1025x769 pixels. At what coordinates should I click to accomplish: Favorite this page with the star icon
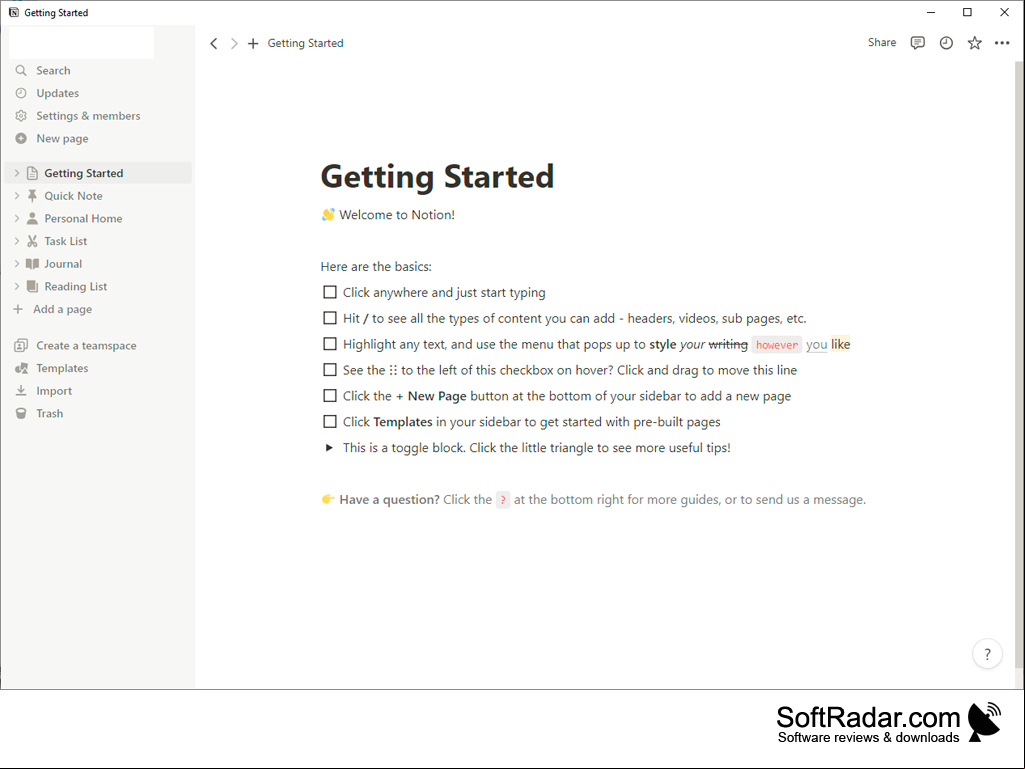coord(975,43)
